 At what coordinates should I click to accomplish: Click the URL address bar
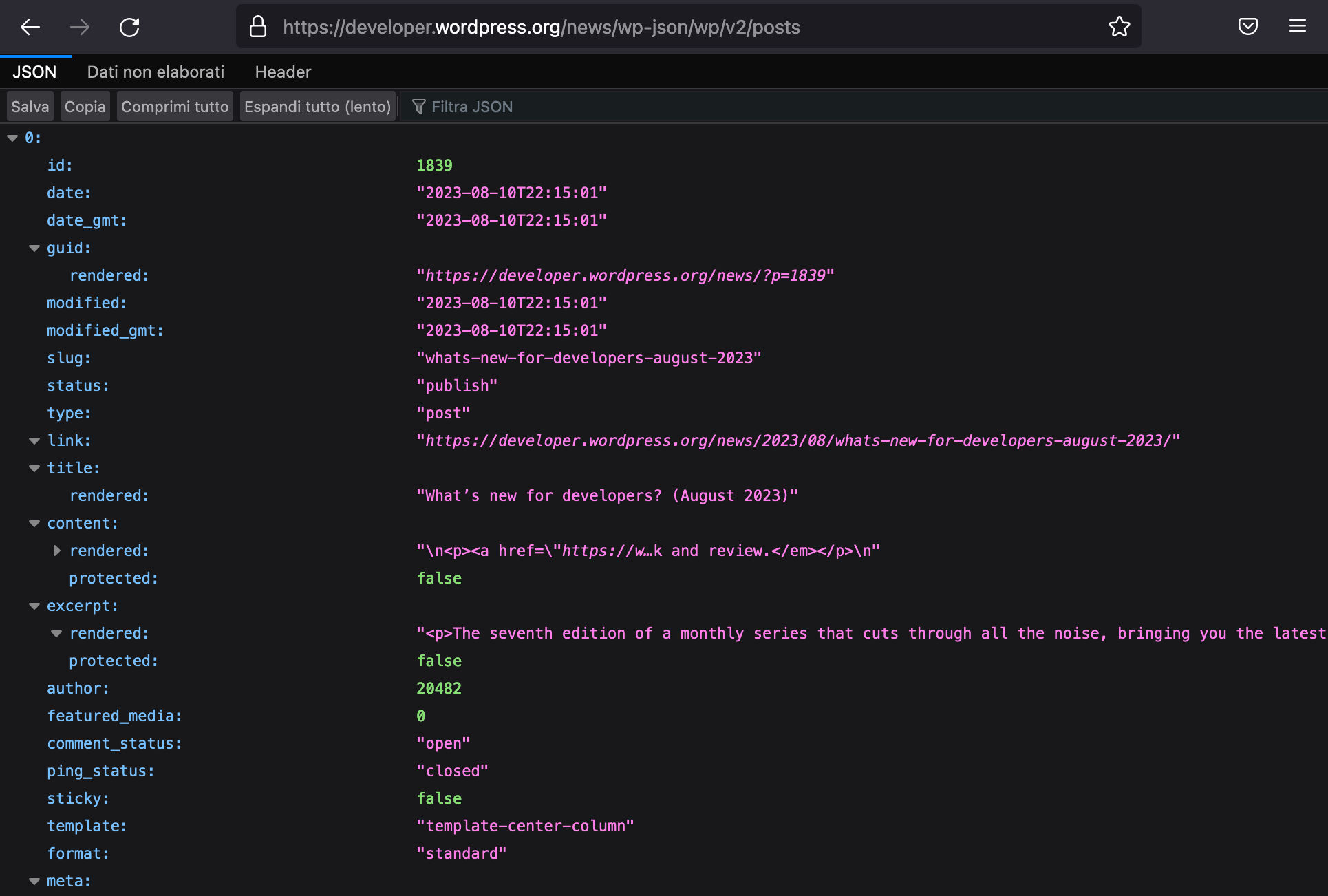[x=688, y=27]
